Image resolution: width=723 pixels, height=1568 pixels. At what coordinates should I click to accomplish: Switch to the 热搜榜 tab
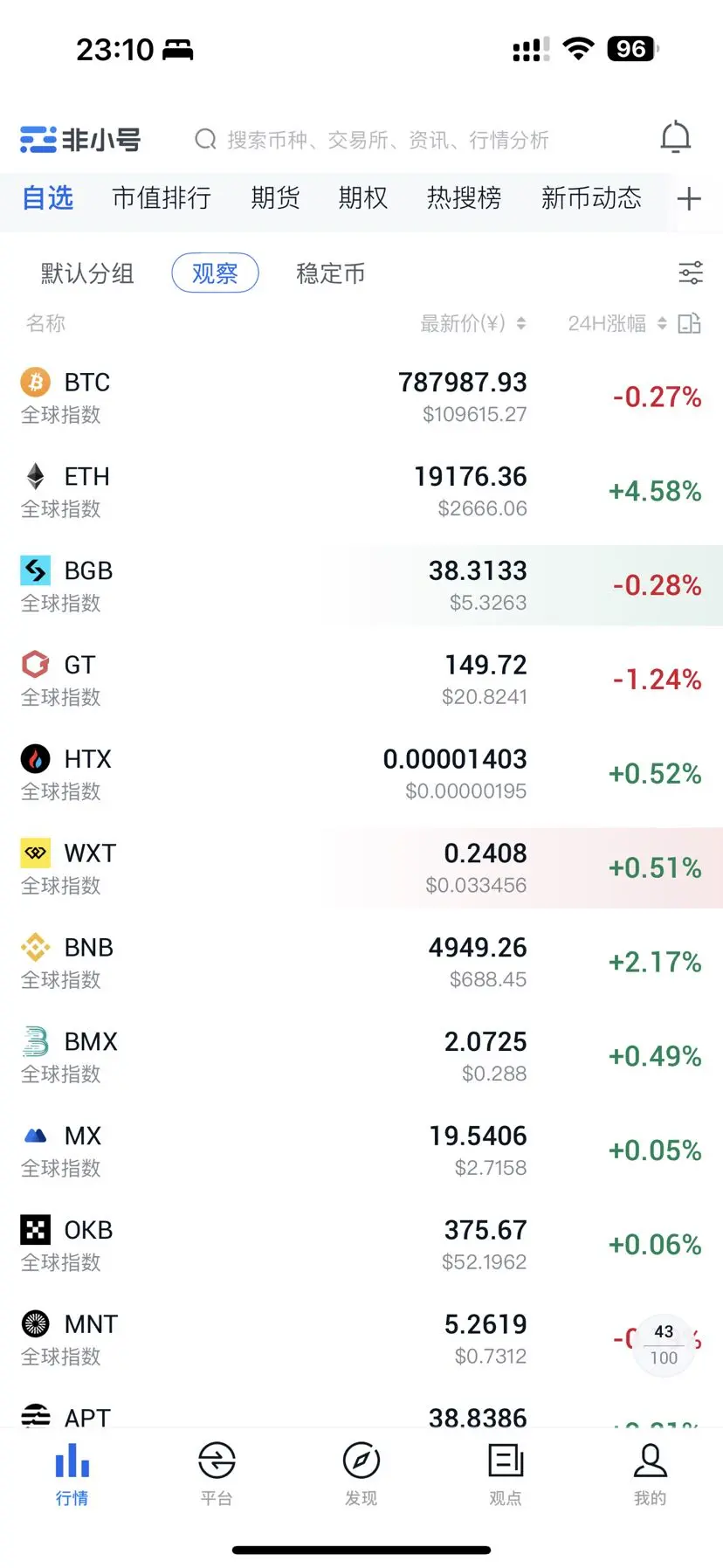464,198
